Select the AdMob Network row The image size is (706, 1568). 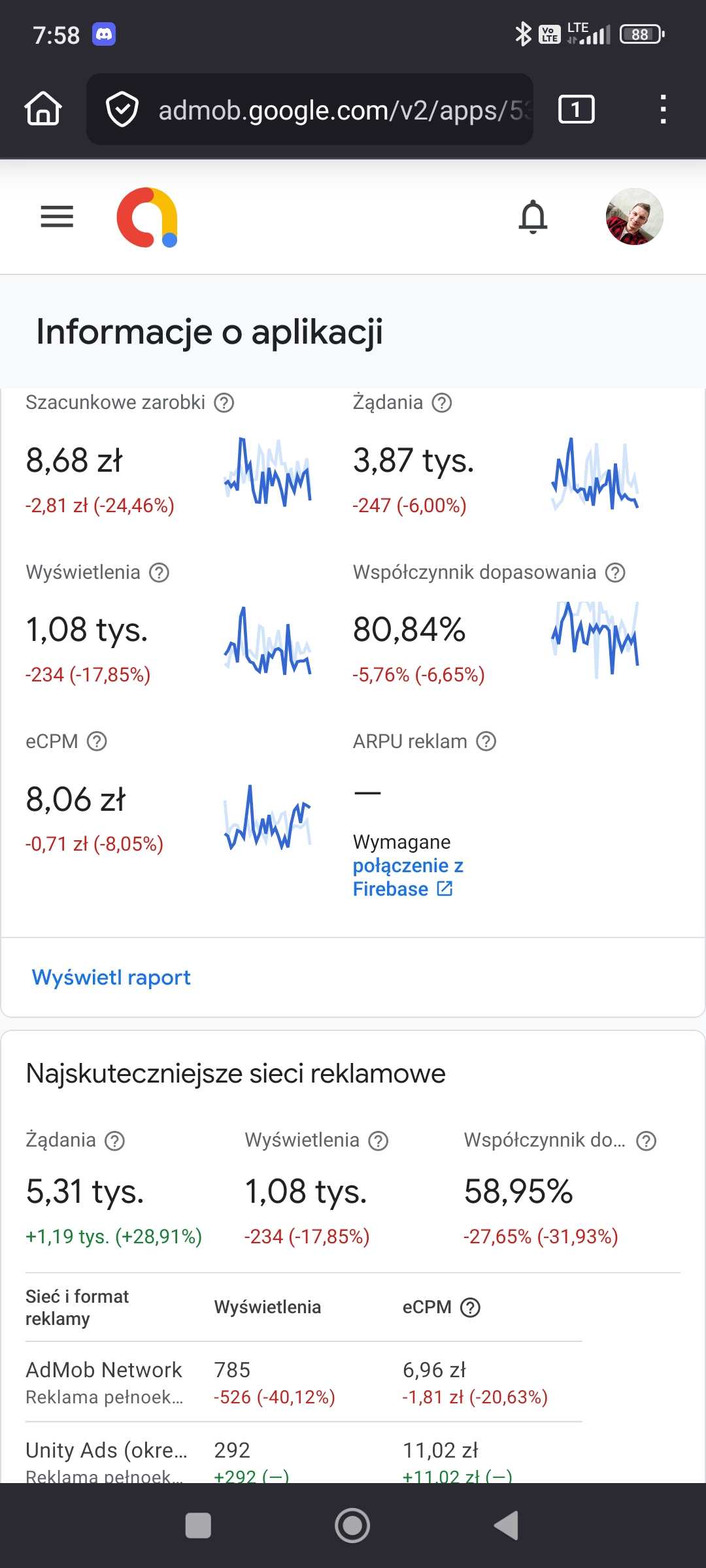coord(105,1382)
